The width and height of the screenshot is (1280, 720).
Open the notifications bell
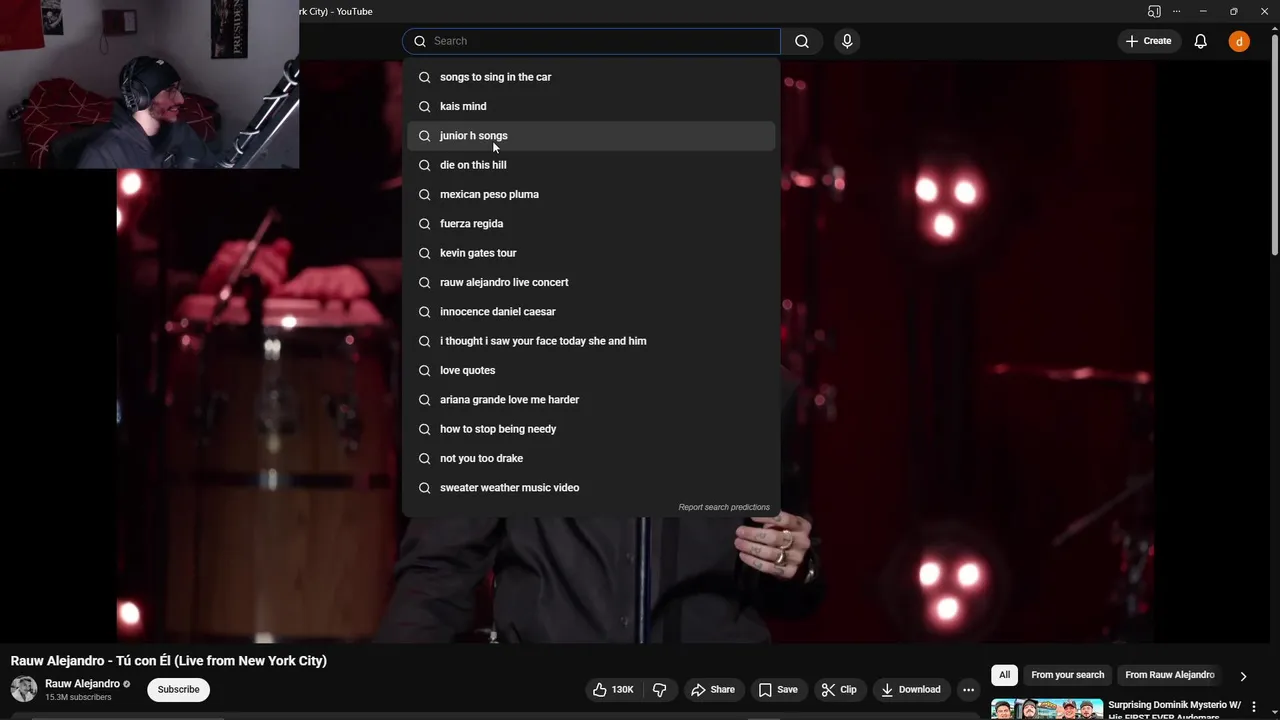1200,41
